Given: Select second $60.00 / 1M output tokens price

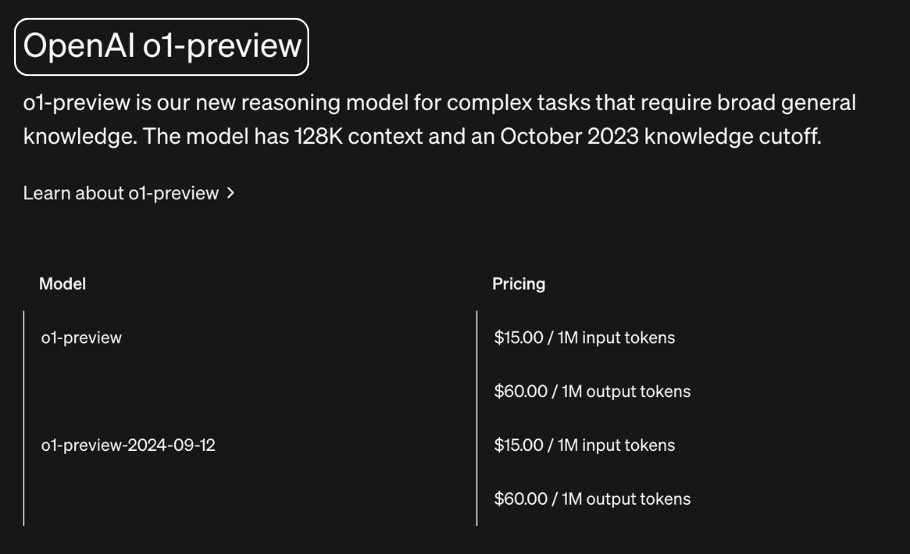Looking at the screenshot, I should (x=592, y=499).
